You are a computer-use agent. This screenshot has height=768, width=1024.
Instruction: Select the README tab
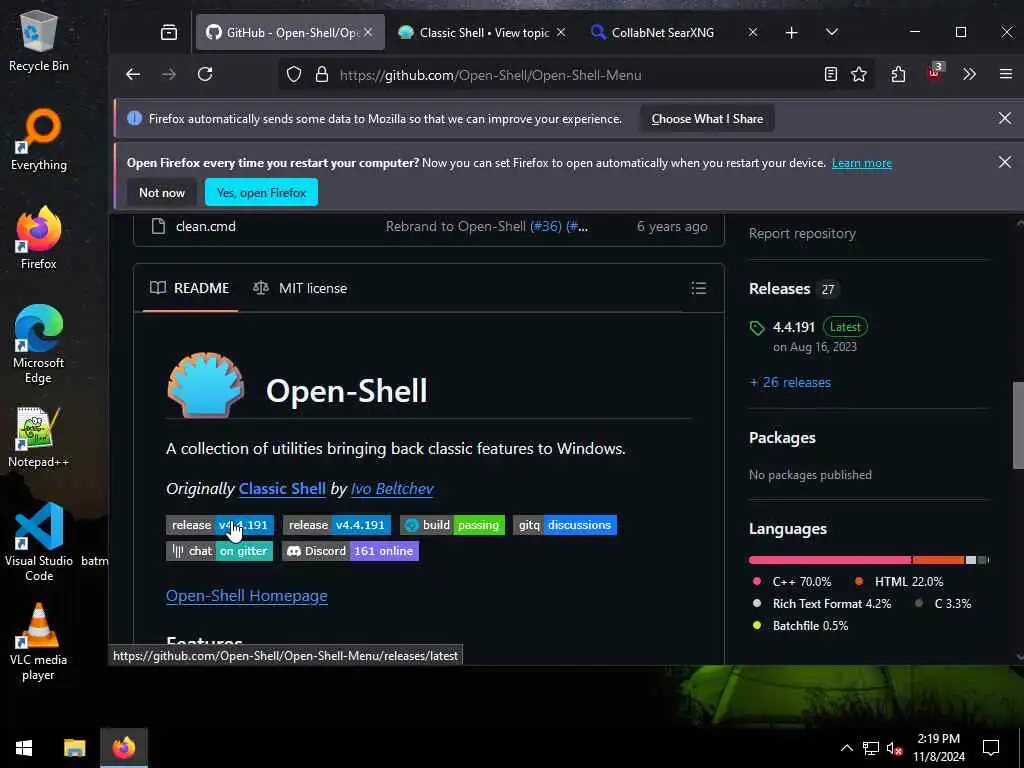click(189, 288)
